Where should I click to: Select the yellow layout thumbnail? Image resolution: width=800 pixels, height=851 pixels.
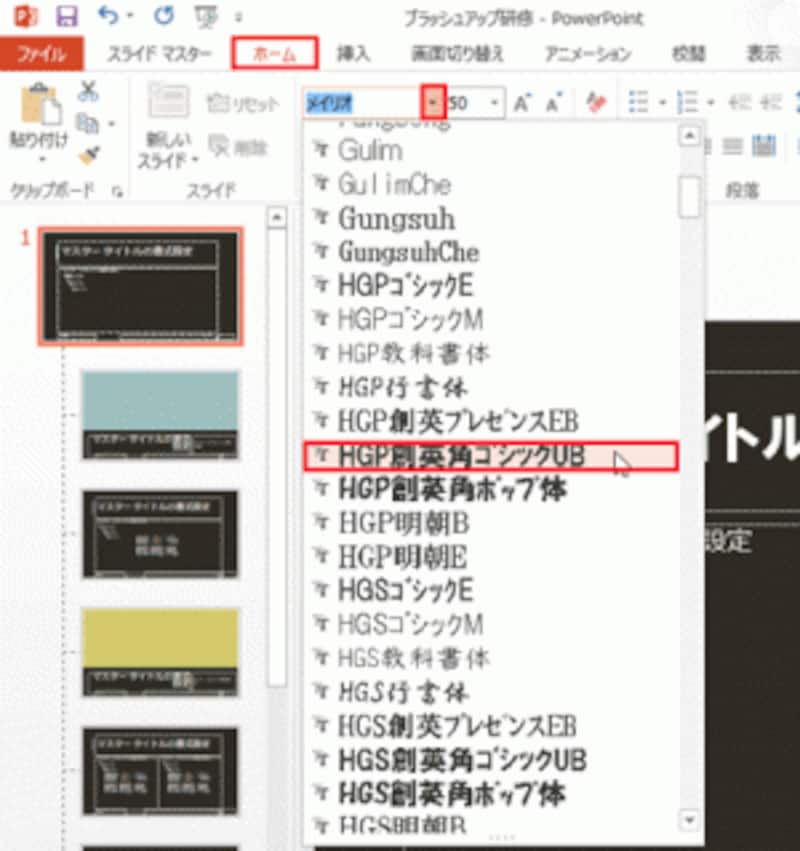click(x=161, y=652)
